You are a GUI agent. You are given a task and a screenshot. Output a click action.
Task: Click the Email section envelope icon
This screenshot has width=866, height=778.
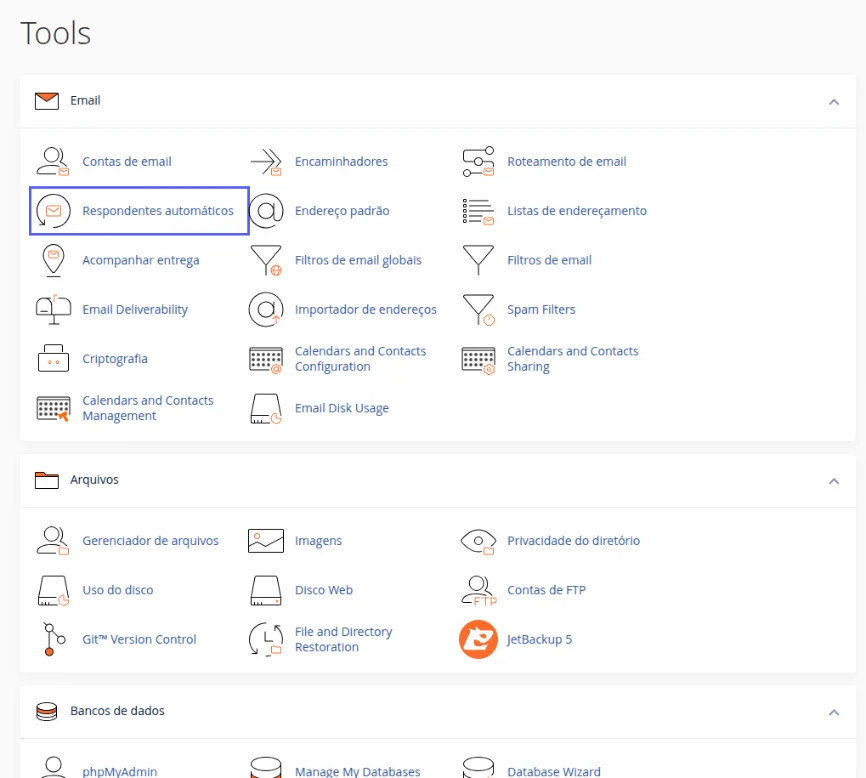[x=47, y=101]
